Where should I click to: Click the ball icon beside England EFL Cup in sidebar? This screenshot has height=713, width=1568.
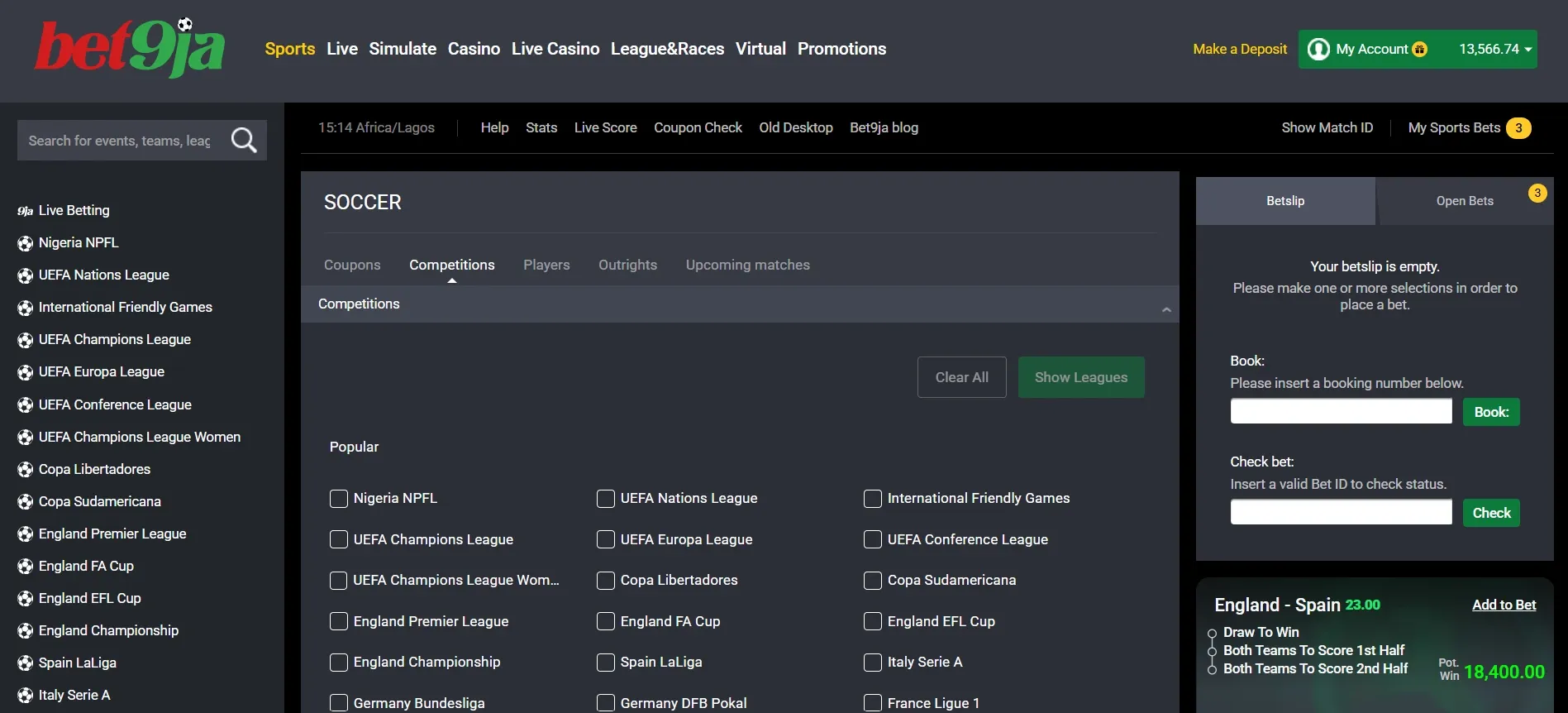[x=26, y=599]
